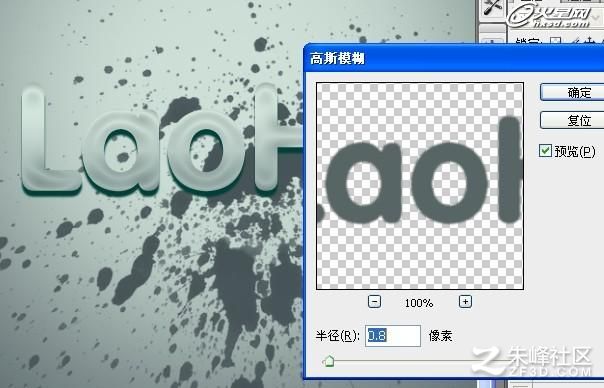Click the collapsed panel icon below tool presets
Screen dimensions: 604x388
coord(492,40)
